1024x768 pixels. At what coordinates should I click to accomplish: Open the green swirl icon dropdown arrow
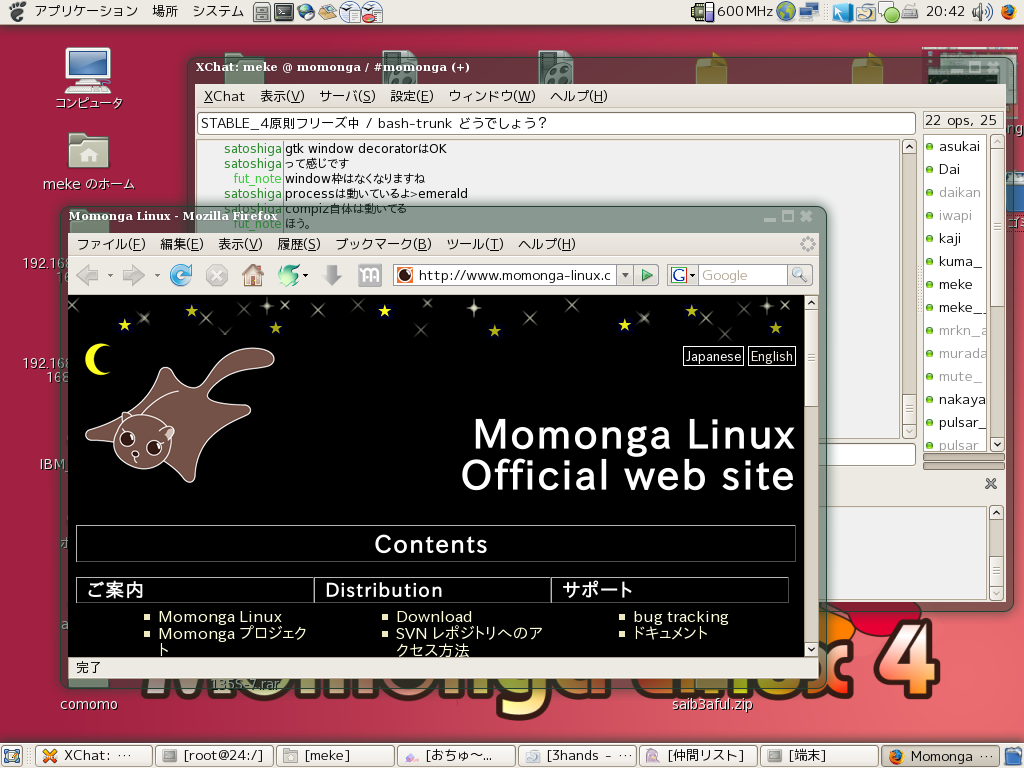pos(305,275)
